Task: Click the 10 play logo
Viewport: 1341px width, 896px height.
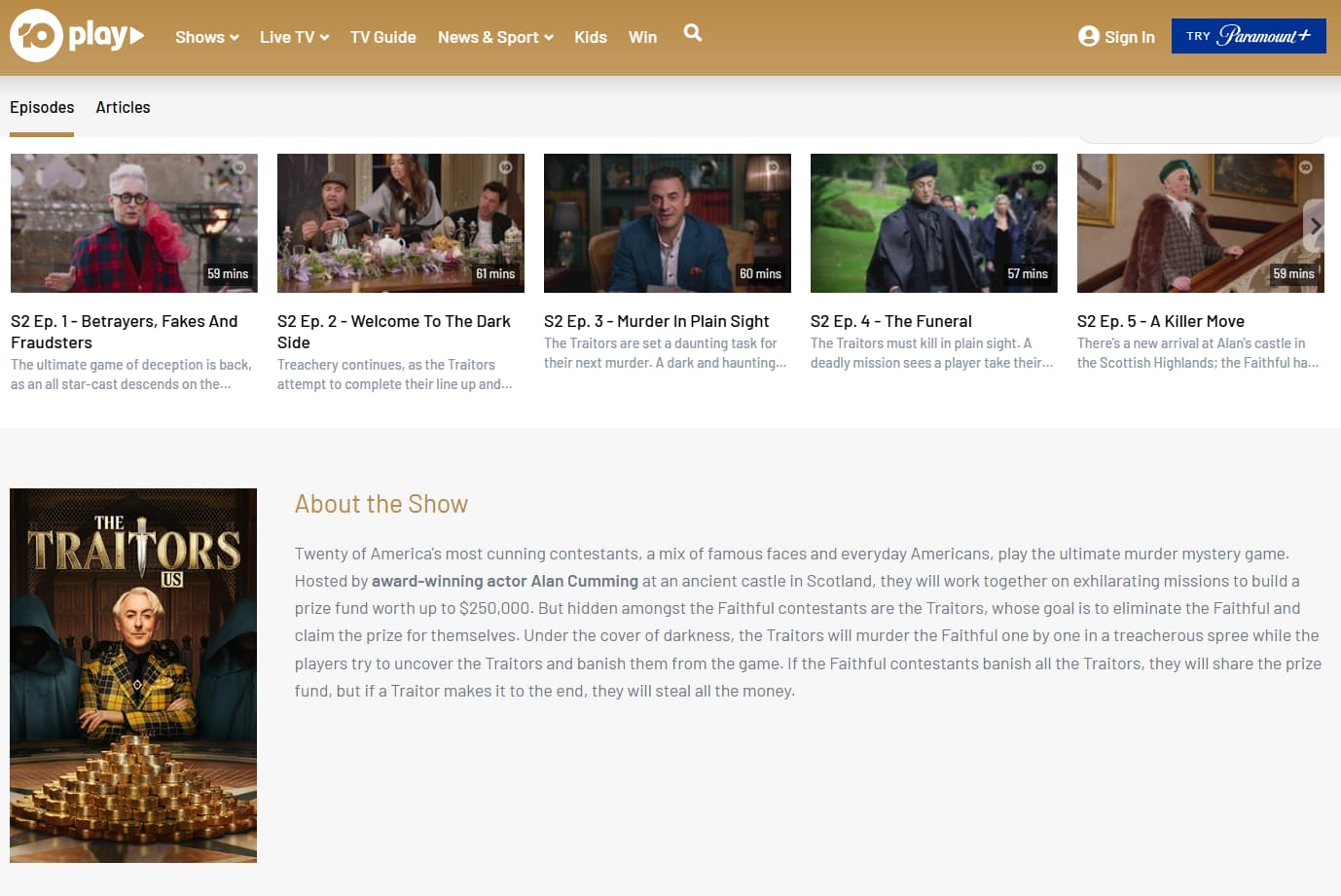Action: point(77,36)
